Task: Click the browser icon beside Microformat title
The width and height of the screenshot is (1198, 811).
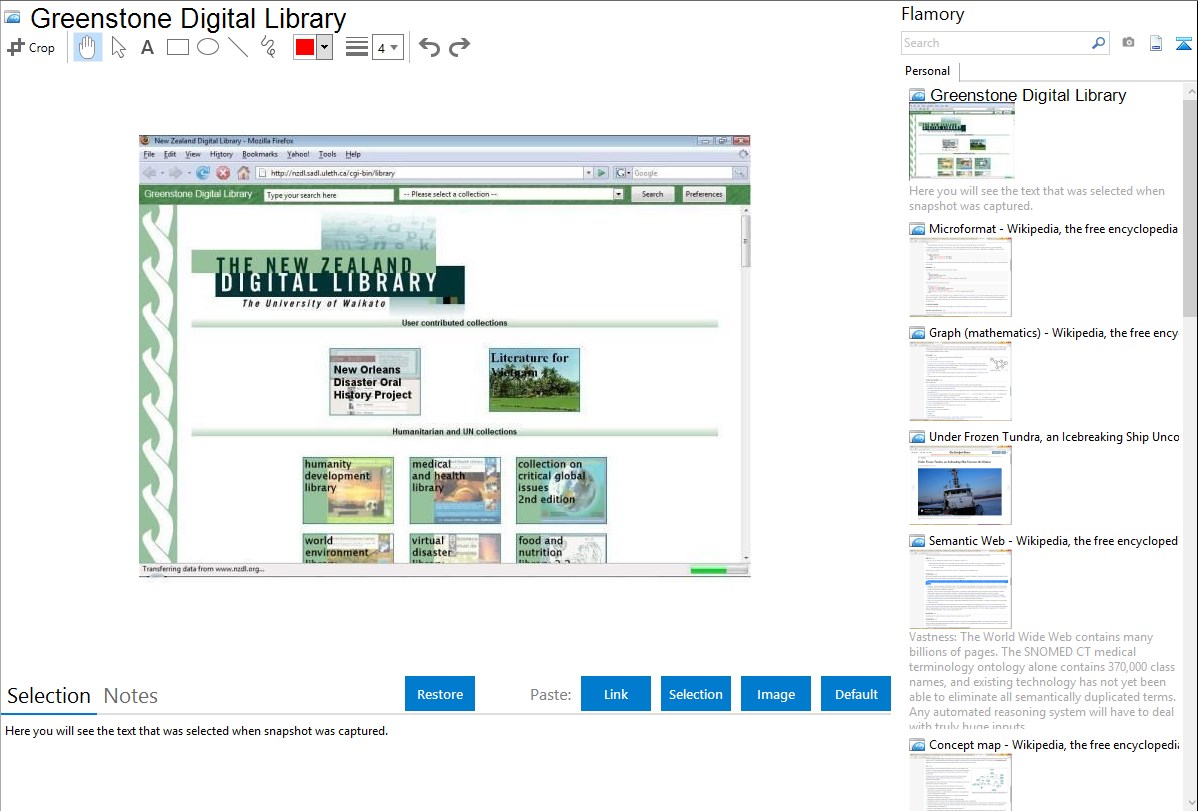Action: click(917, 229)
